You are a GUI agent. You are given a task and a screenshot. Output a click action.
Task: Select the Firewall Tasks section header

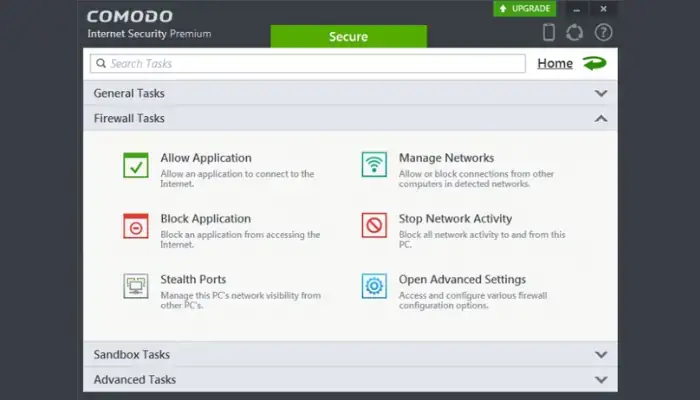tap(350, 118)
